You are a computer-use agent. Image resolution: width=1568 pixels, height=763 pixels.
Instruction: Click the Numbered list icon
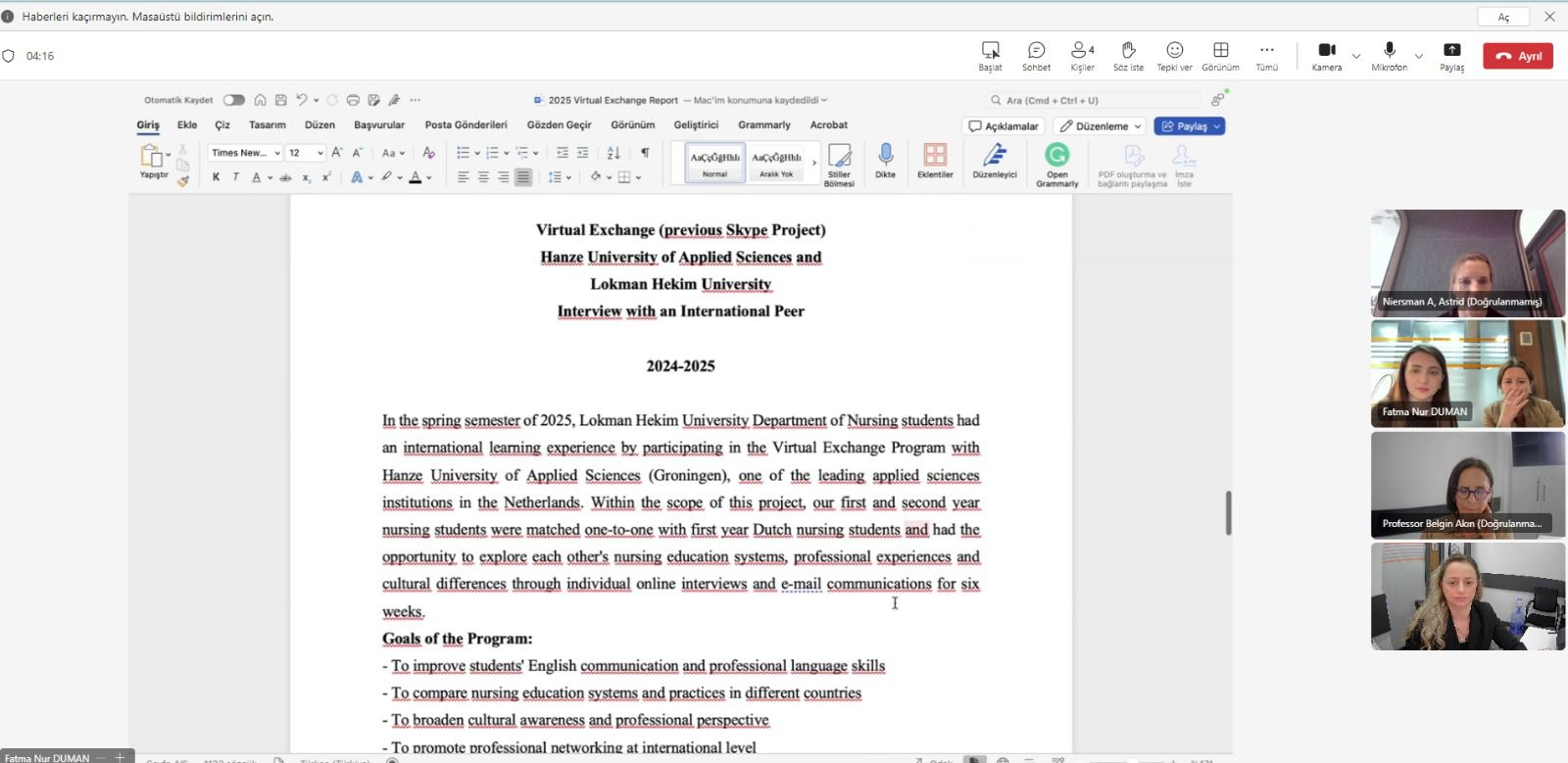pyautogui.click(x=492, y=153)
